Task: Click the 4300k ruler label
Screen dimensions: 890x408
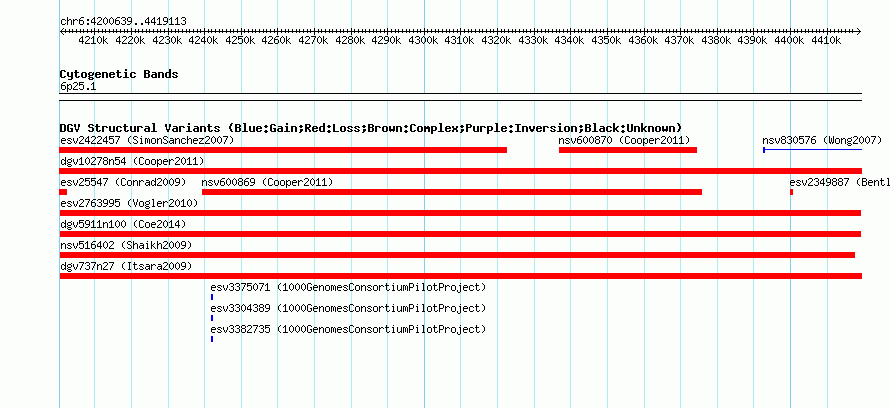Action: [424, 41]
